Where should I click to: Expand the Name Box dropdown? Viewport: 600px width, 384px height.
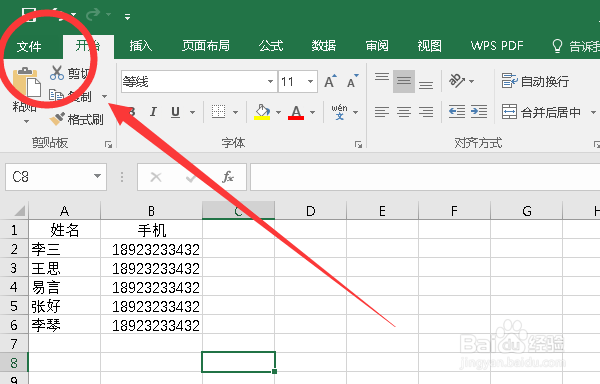(98, 176)
